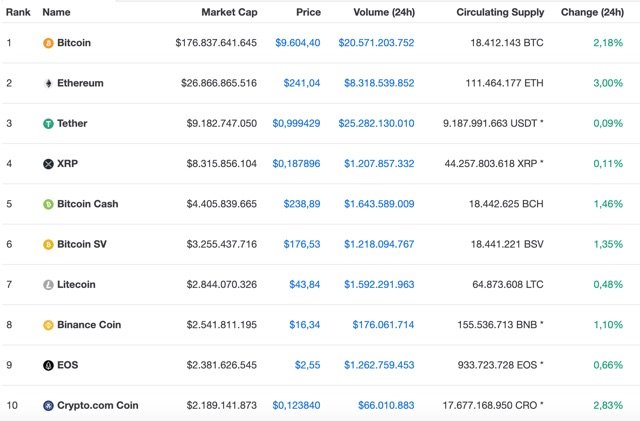Viewport: 640px width, 421px height.
Task: Open Ethereum's price link $241,04
Action: (299, 83)
